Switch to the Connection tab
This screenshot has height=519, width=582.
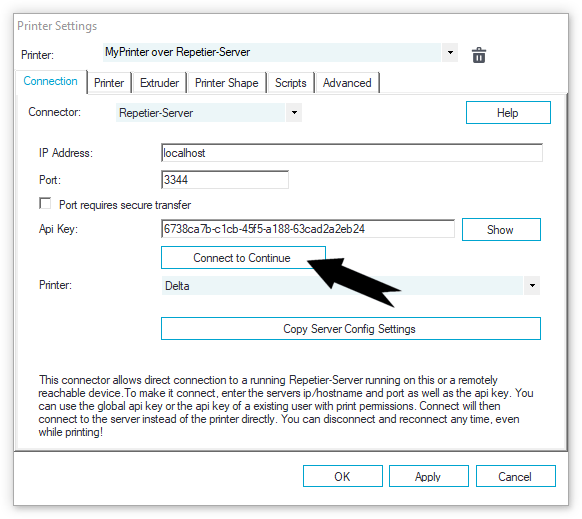(50, 81)
